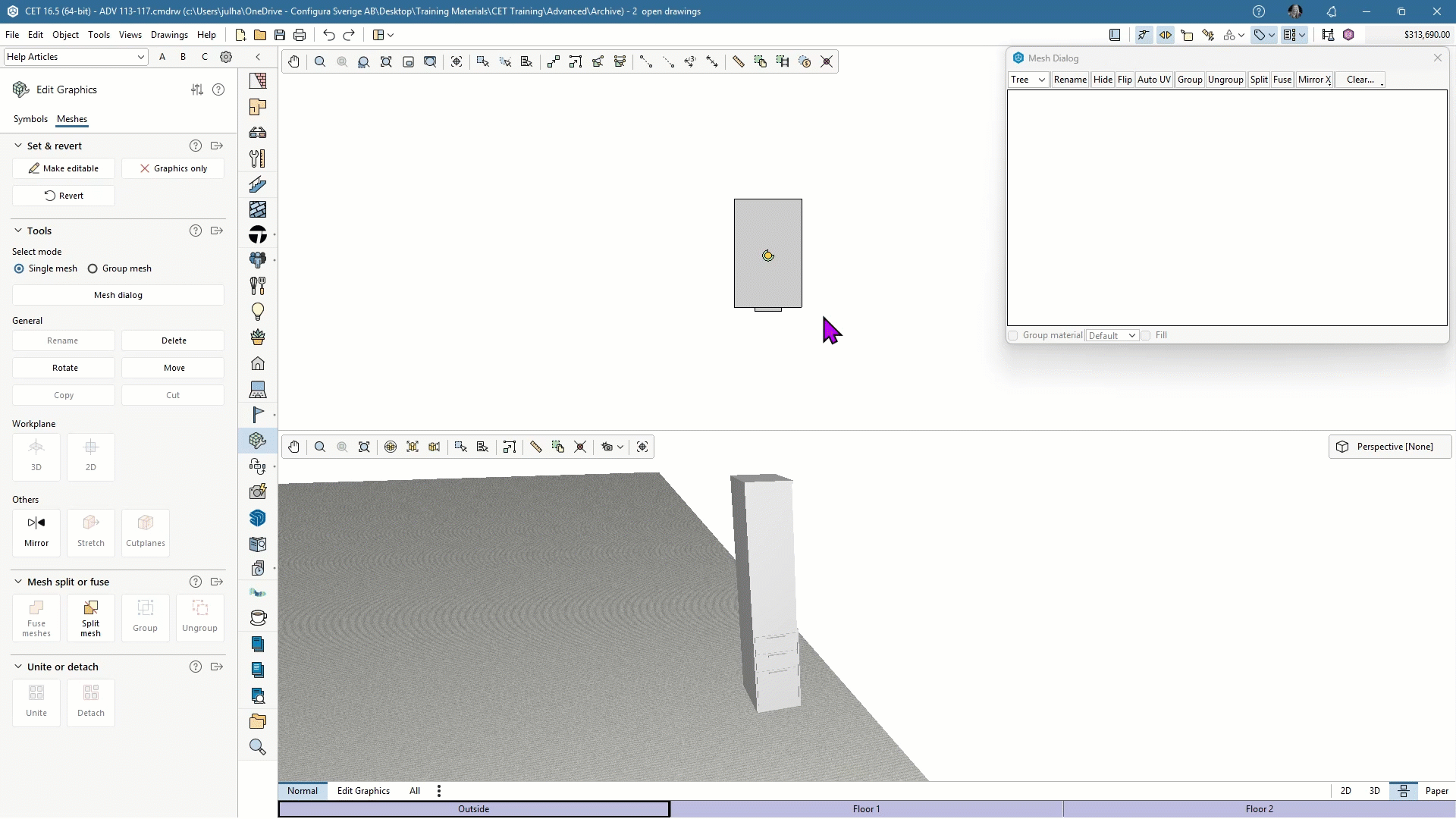Open the walls drawing component tab
1456x819 pixels.
pyautogui.click(x=258, y=80)
